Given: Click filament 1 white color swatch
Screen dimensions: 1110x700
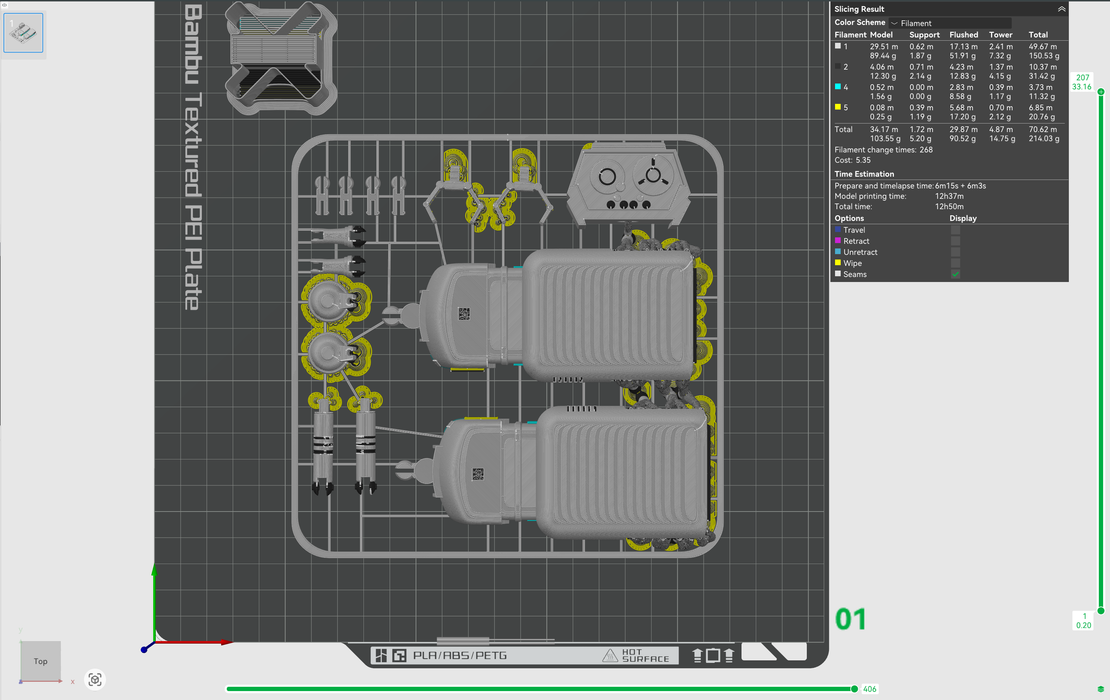Looking at the screenshot, I should pos(839,46).
